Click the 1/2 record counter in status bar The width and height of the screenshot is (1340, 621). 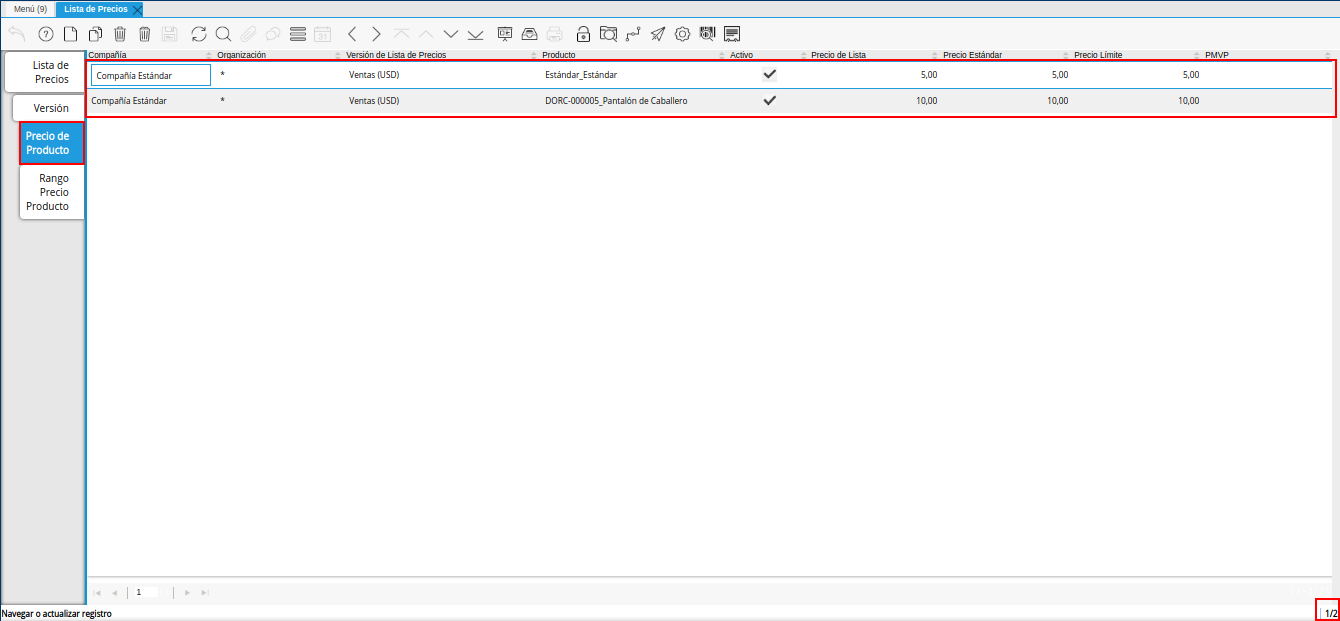pos(1330,613)
